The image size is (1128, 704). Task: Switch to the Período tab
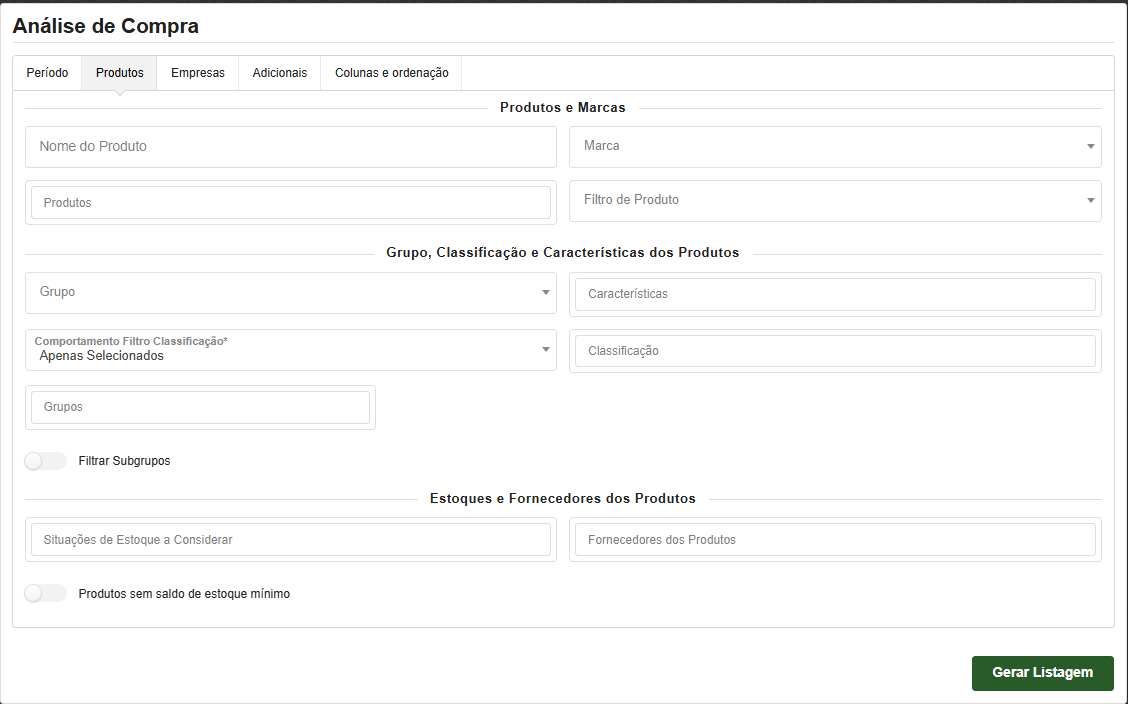coord(46,72)
